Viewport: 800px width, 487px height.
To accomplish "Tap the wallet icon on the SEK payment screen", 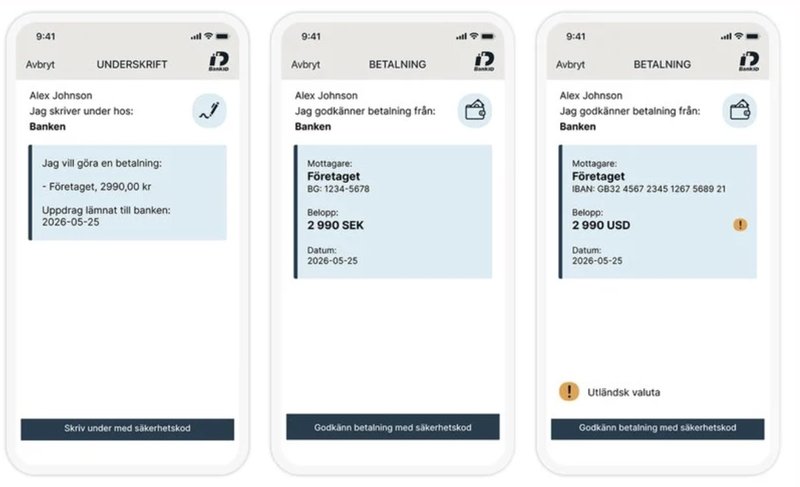I will (475, 110).
